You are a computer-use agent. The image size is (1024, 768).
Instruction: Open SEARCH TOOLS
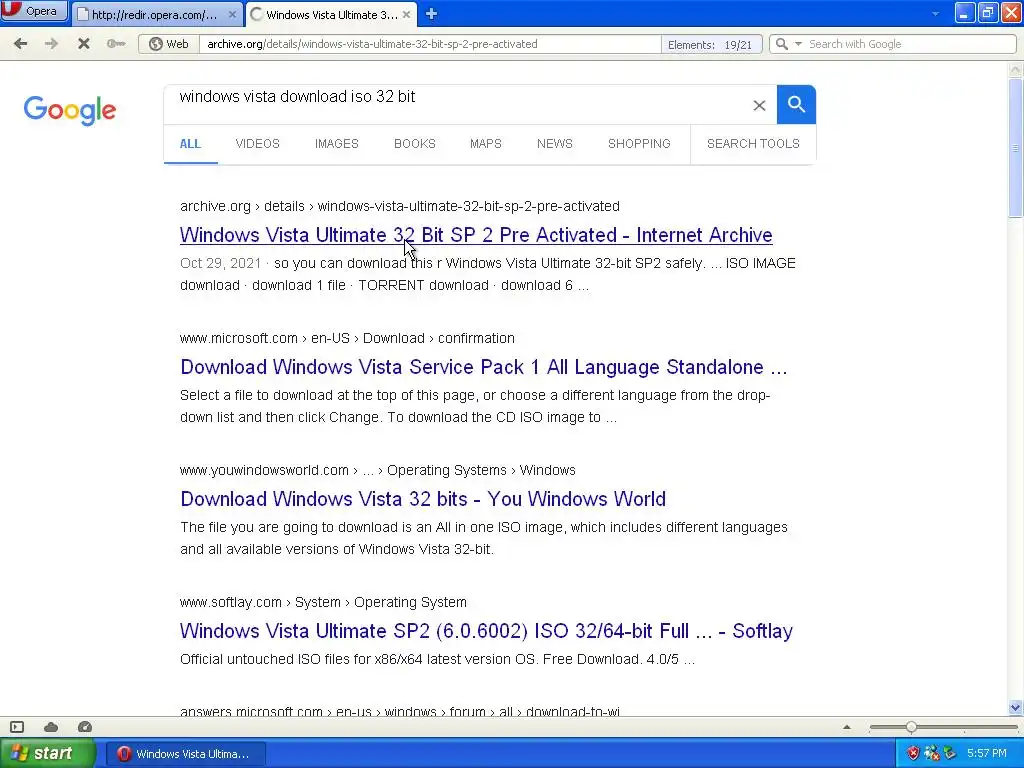(753, 144)
